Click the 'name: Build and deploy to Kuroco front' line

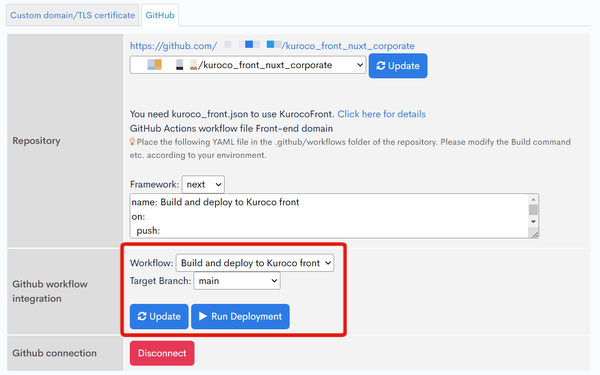click(215, 202)
